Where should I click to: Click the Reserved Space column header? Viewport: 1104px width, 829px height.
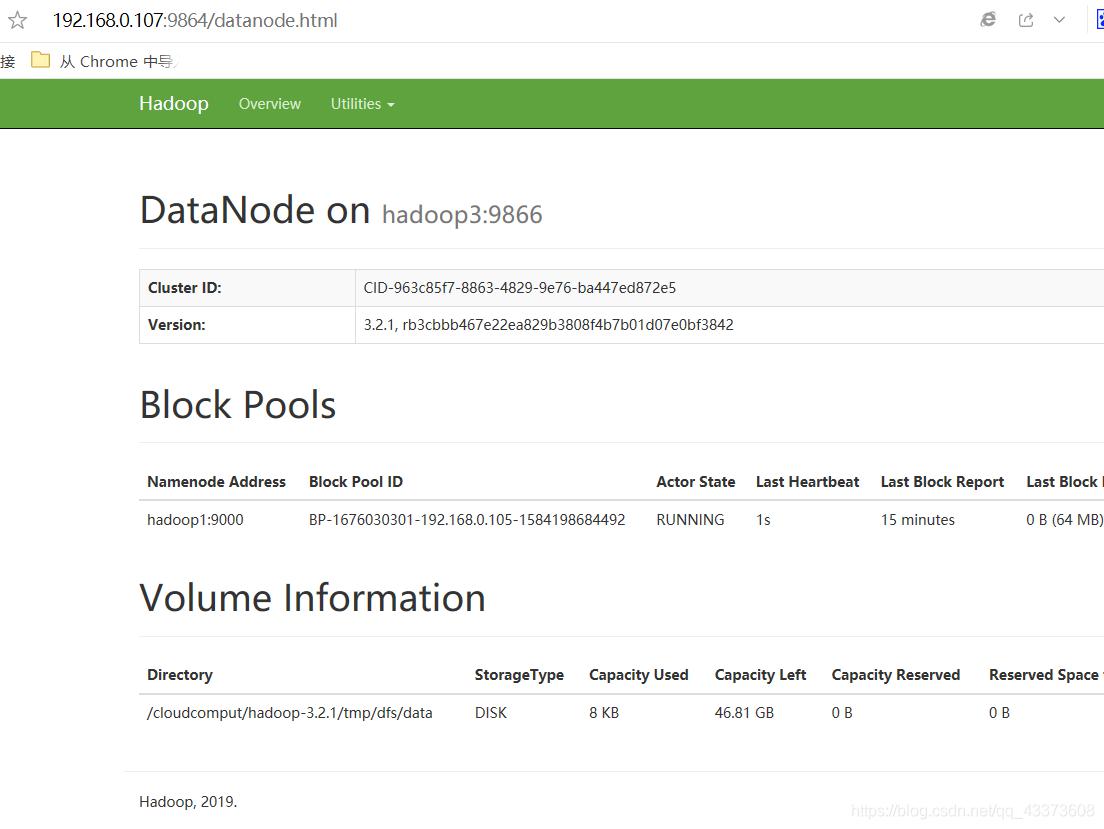[x=1046, y=675]
